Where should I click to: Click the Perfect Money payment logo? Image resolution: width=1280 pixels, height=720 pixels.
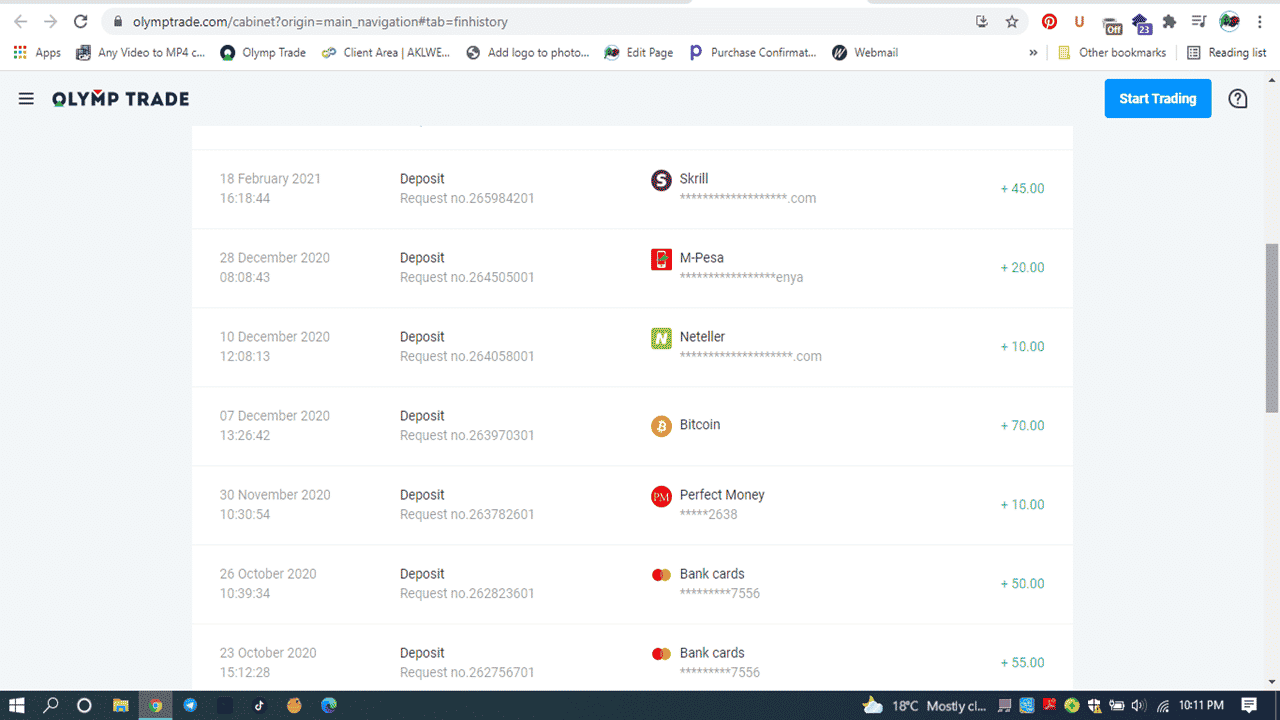(661, 496)
